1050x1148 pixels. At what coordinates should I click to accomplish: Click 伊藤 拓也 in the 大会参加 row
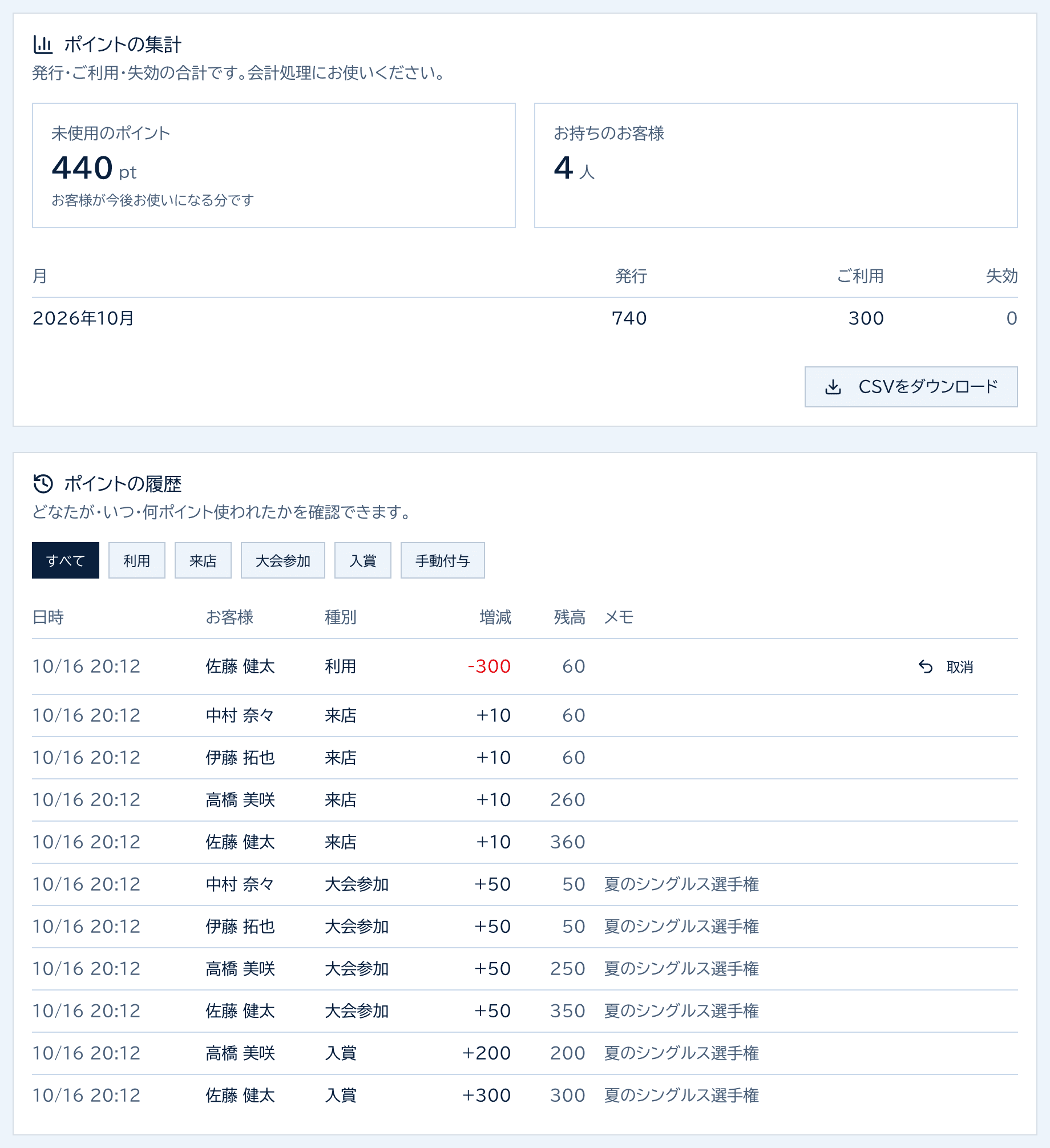pos(240,927)
